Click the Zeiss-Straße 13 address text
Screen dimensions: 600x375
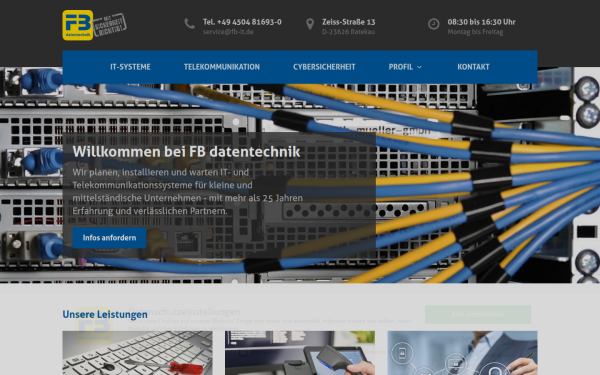tap(349, 22)
